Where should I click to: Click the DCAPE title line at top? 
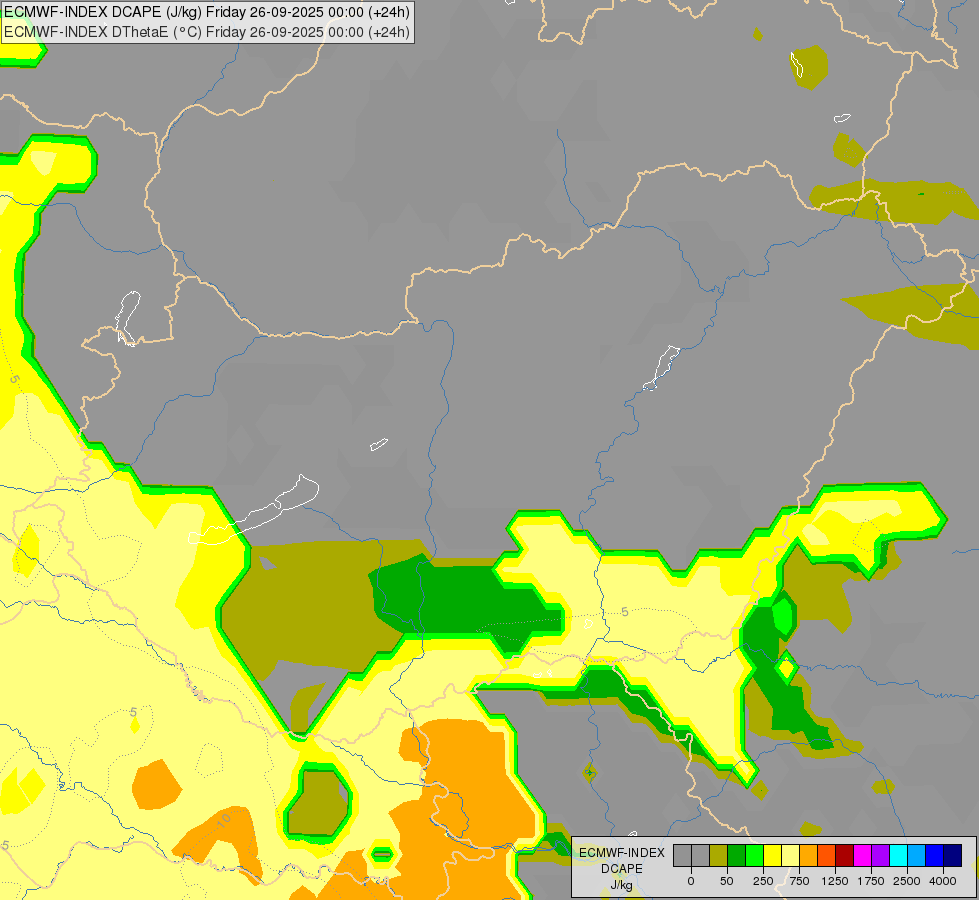[x=207, y=12]
